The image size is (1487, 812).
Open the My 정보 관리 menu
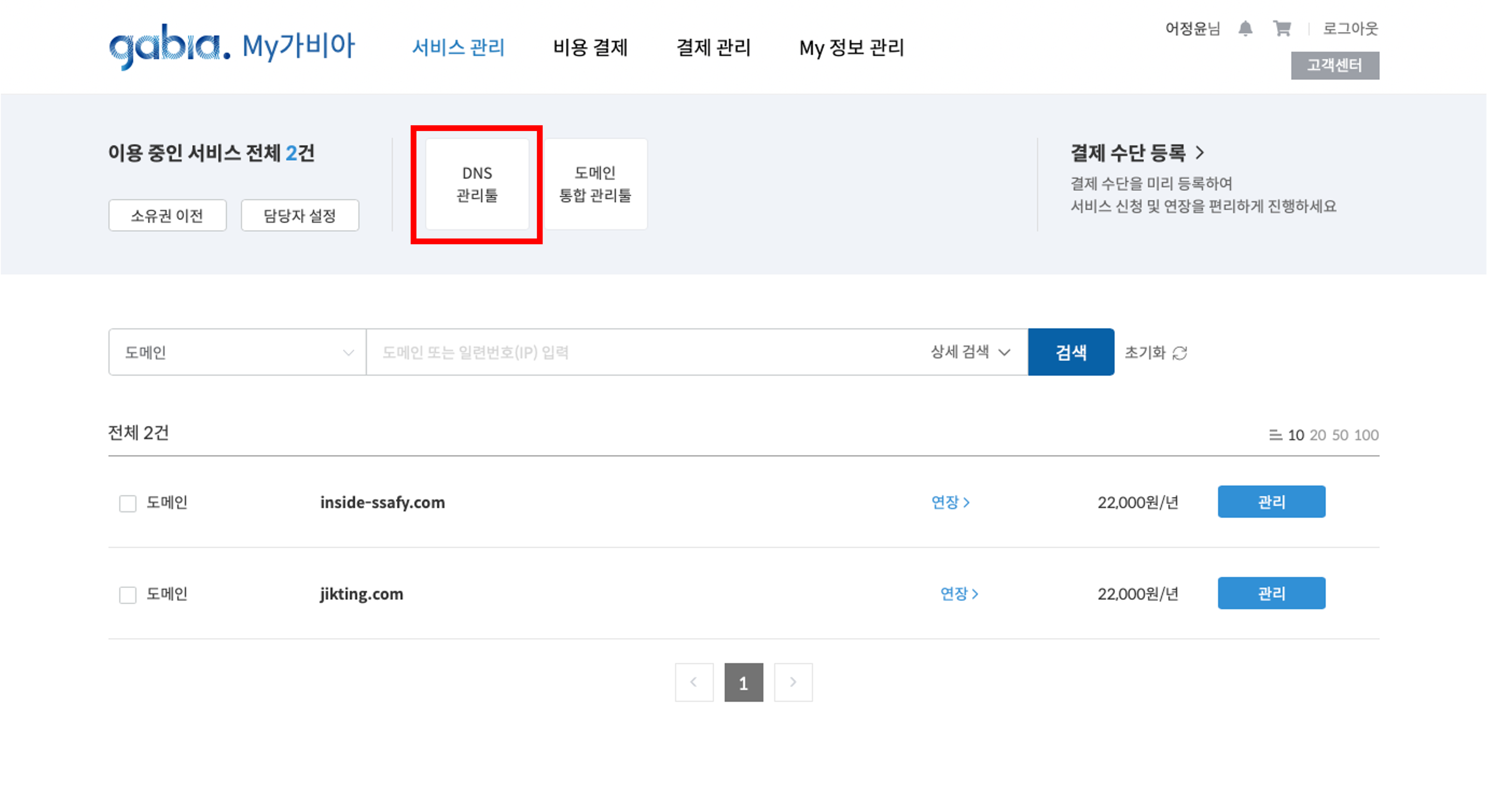(x=851, y=47)
